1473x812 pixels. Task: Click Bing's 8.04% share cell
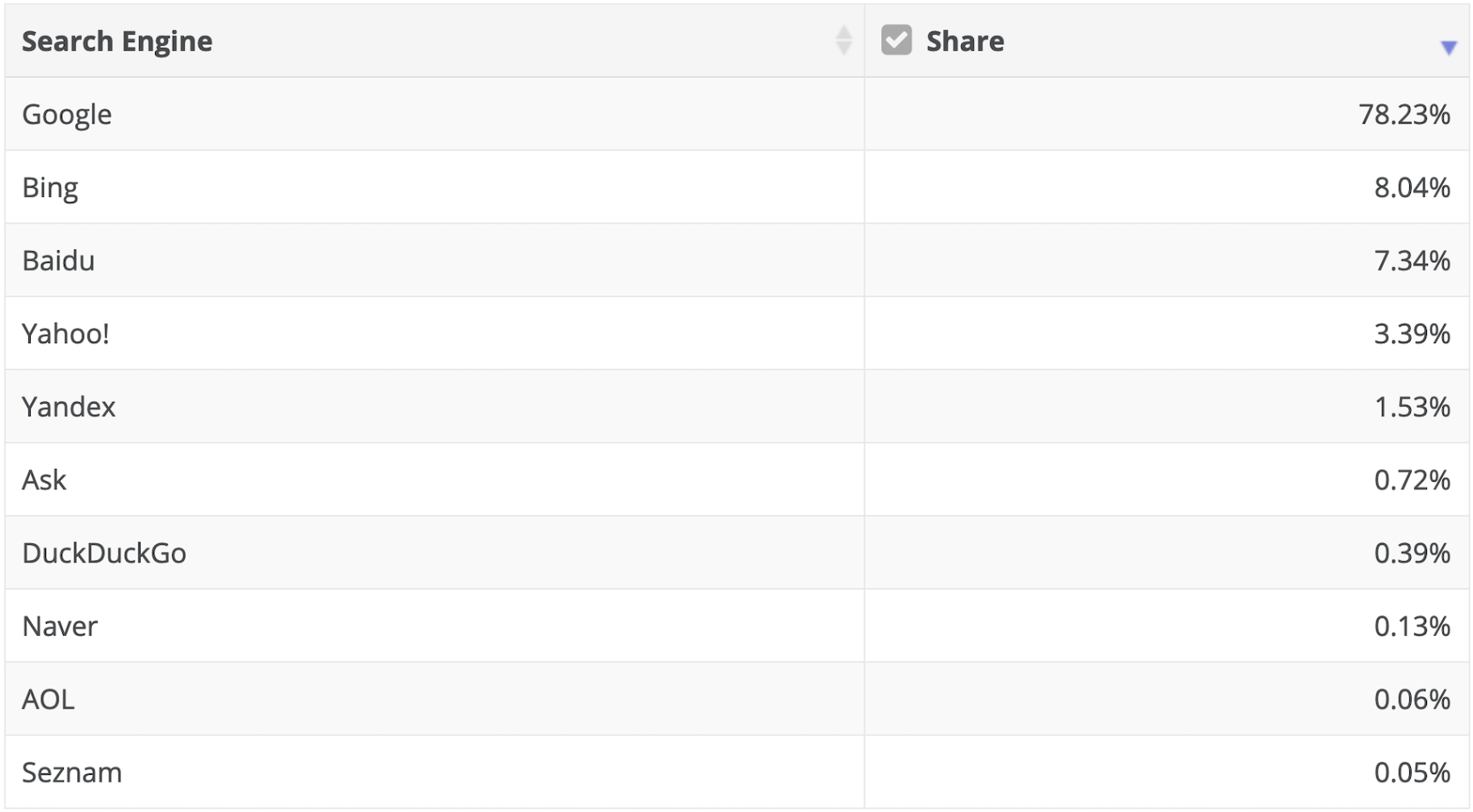coord(1412,188)
